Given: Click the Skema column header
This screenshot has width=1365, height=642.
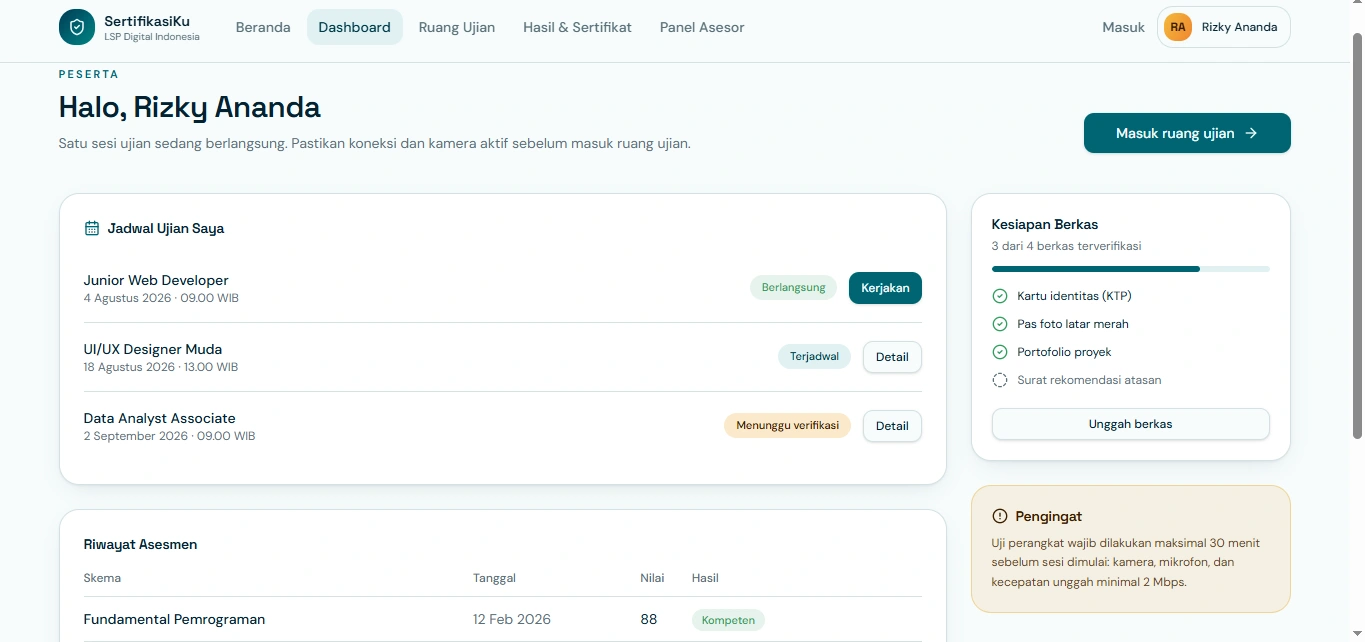Looking at the screenshot, I should (x=102, y=578).
